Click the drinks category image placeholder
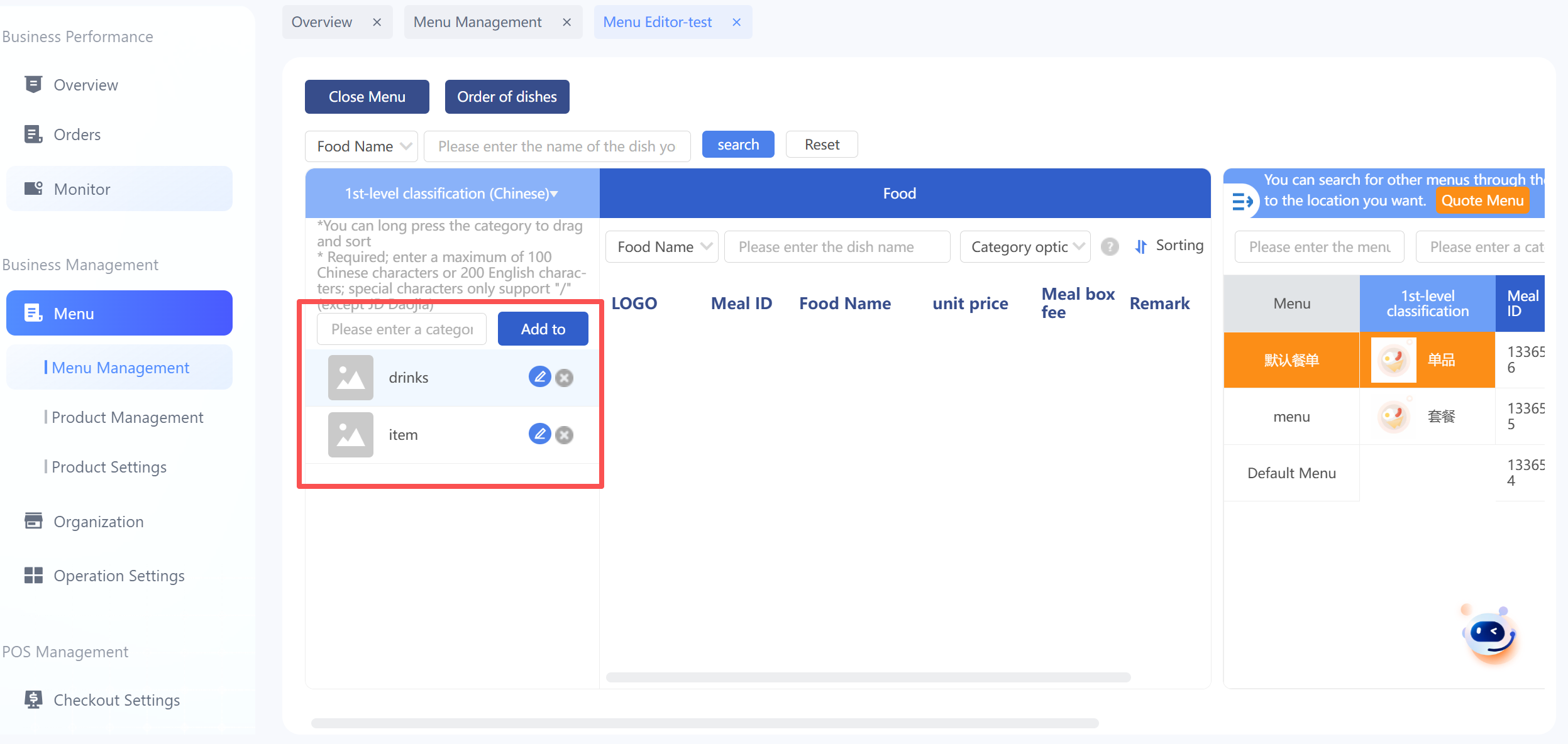Image resolution: width=1568 pixels, height=744 pixels. tap(350, 378)
